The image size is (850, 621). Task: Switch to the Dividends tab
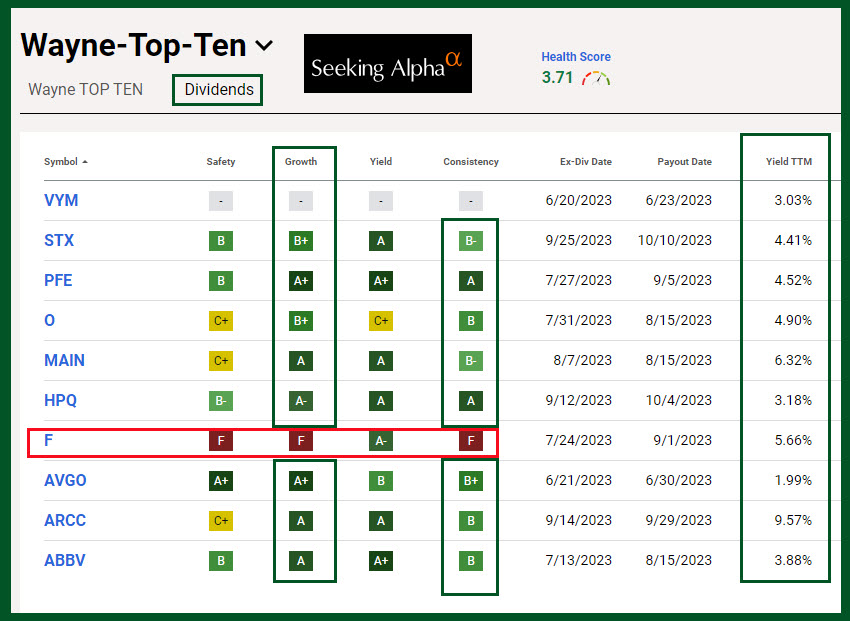click(x=218, y=90)
